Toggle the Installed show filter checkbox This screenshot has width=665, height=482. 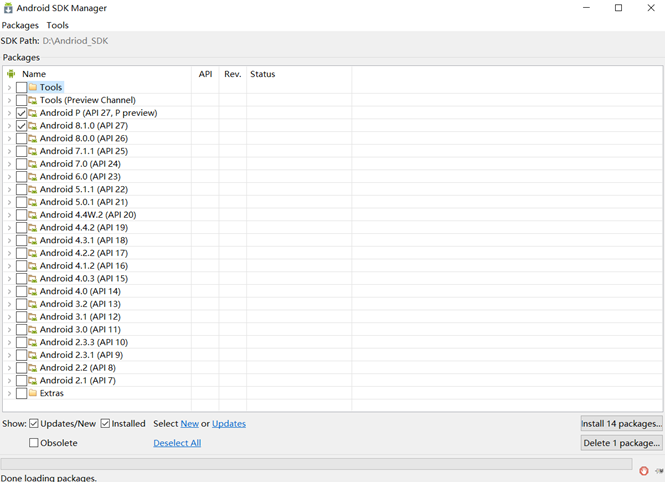coord(105,423)
